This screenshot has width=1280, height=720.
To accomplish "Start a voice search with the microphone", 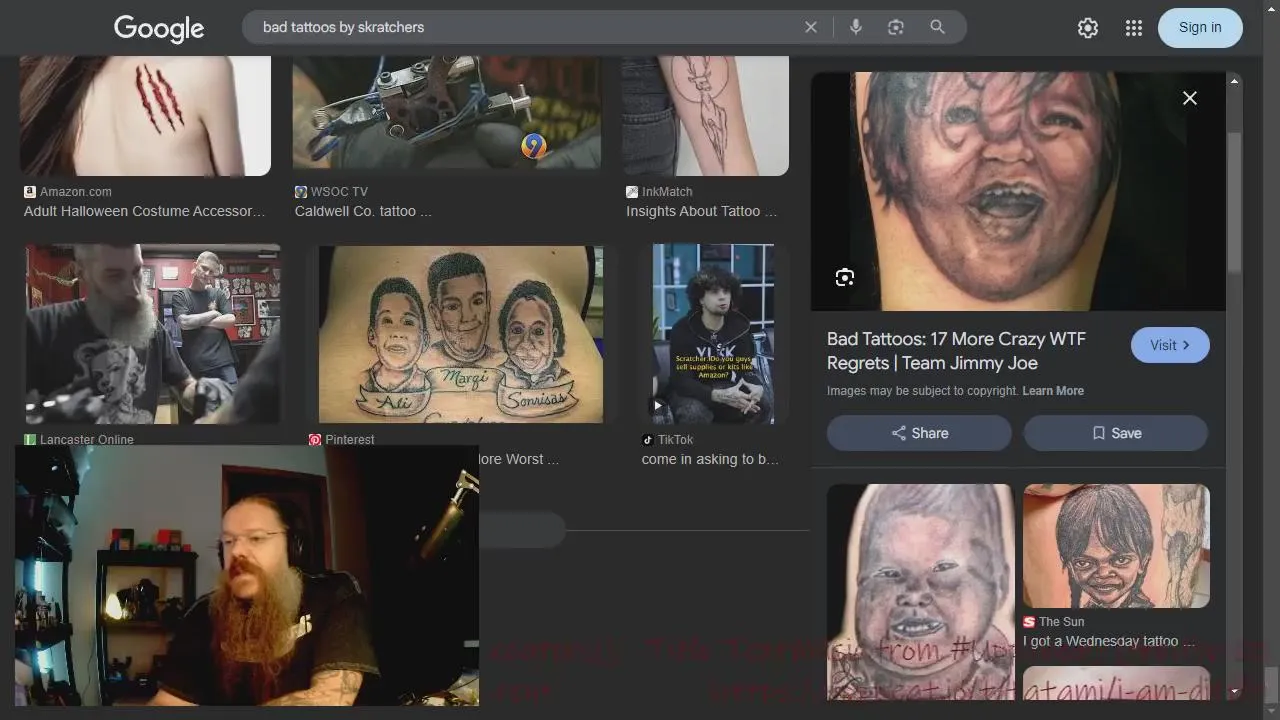I will [856, 27].
